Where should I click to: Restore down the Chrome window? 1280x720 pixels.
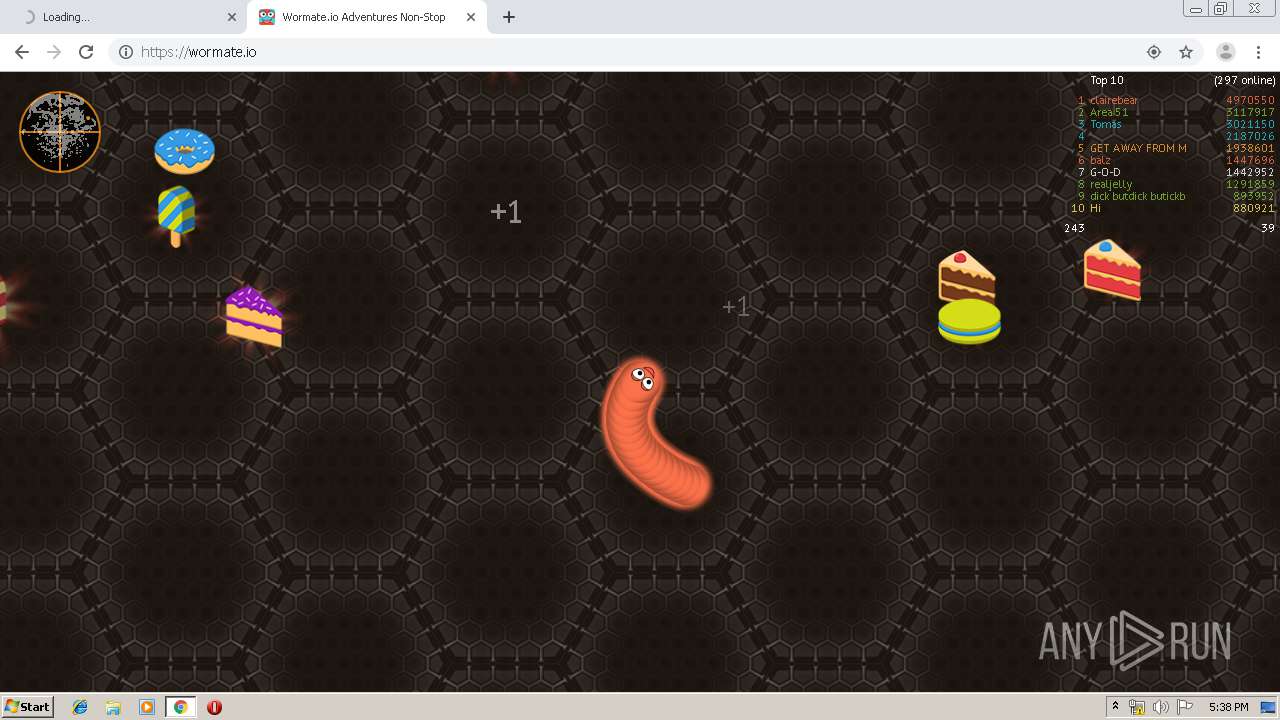pos(1221,9)
